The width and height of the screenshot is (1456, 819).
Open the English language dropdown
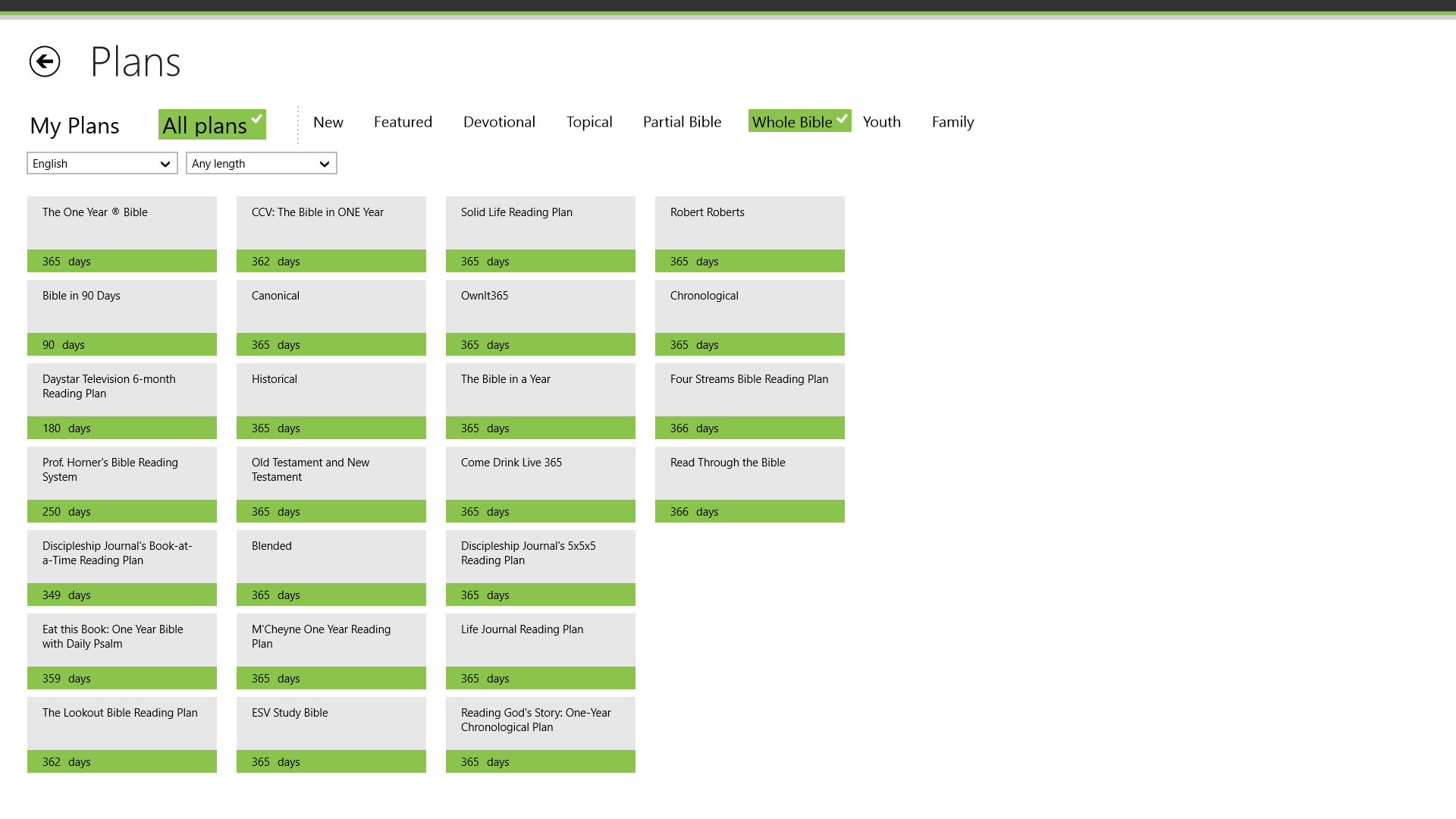(x=102, y=164)
